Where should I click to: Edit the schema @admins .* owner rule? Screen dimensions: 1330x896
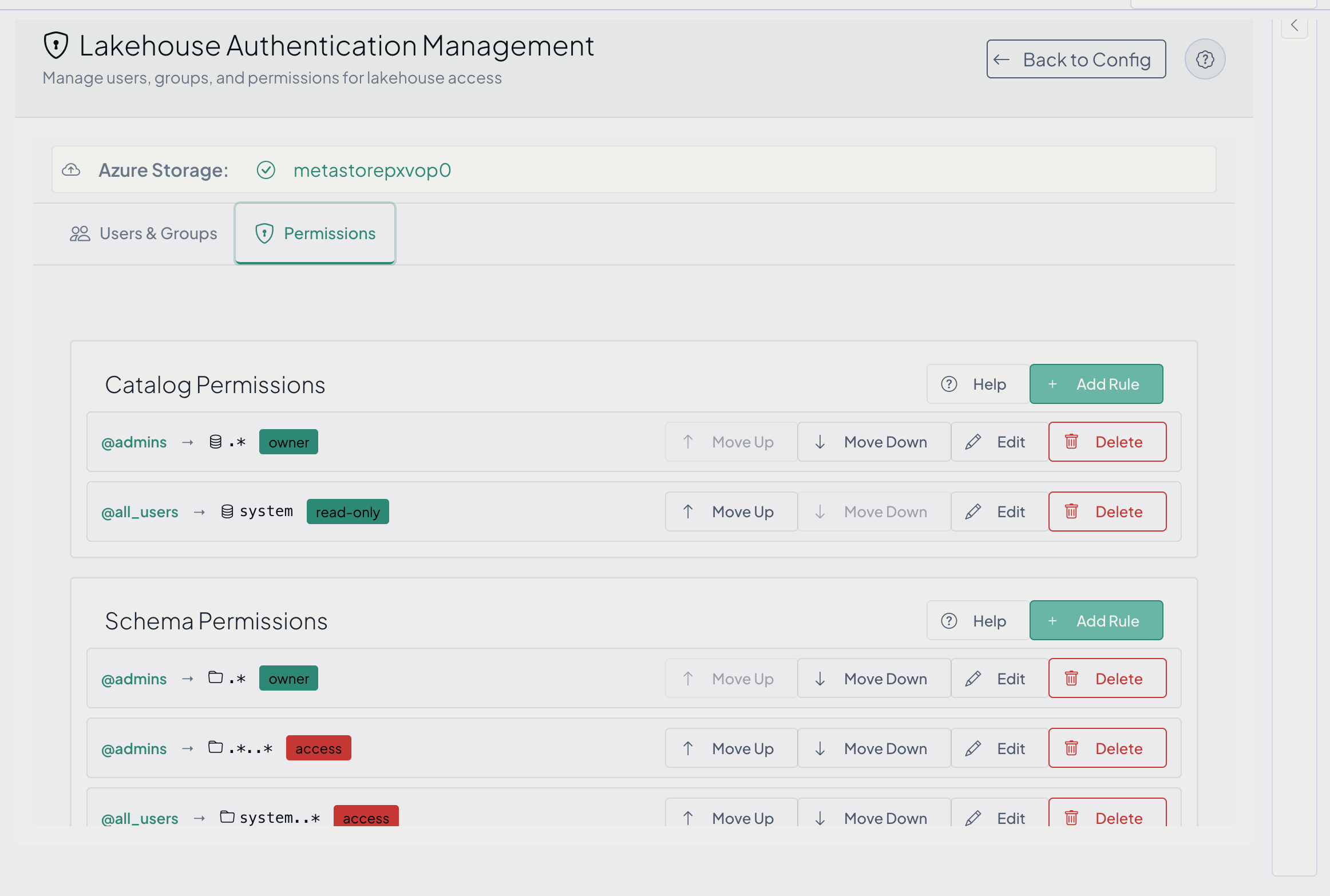[999, 679]
